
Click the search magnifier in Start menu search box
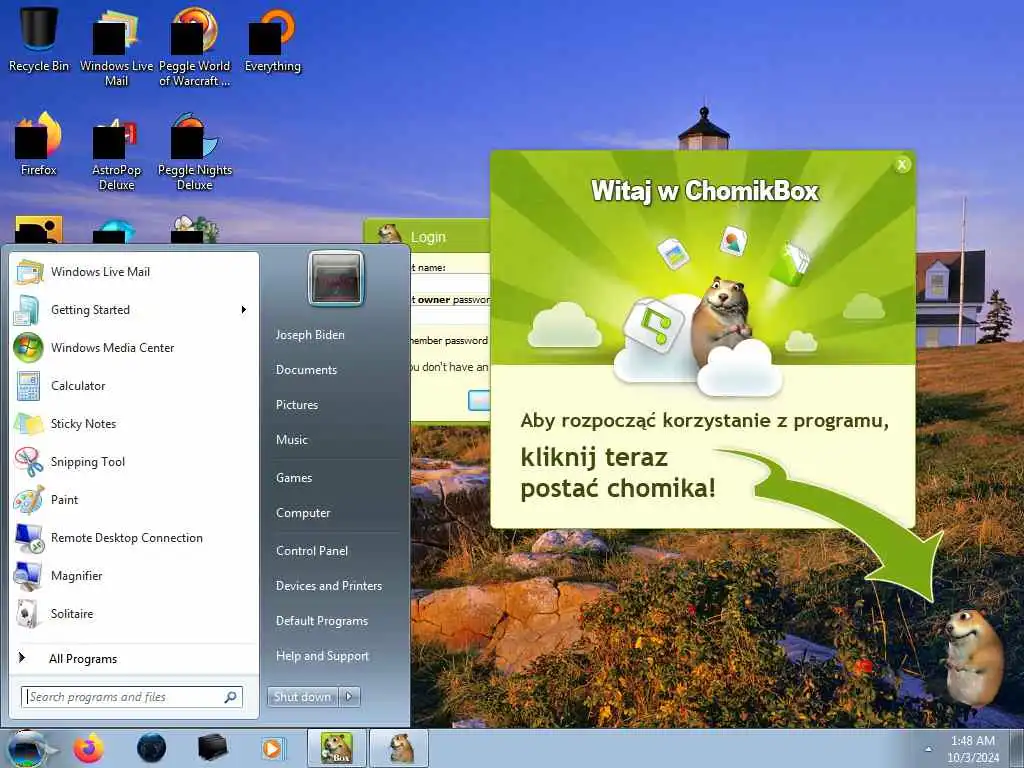(x=231, y=697)
